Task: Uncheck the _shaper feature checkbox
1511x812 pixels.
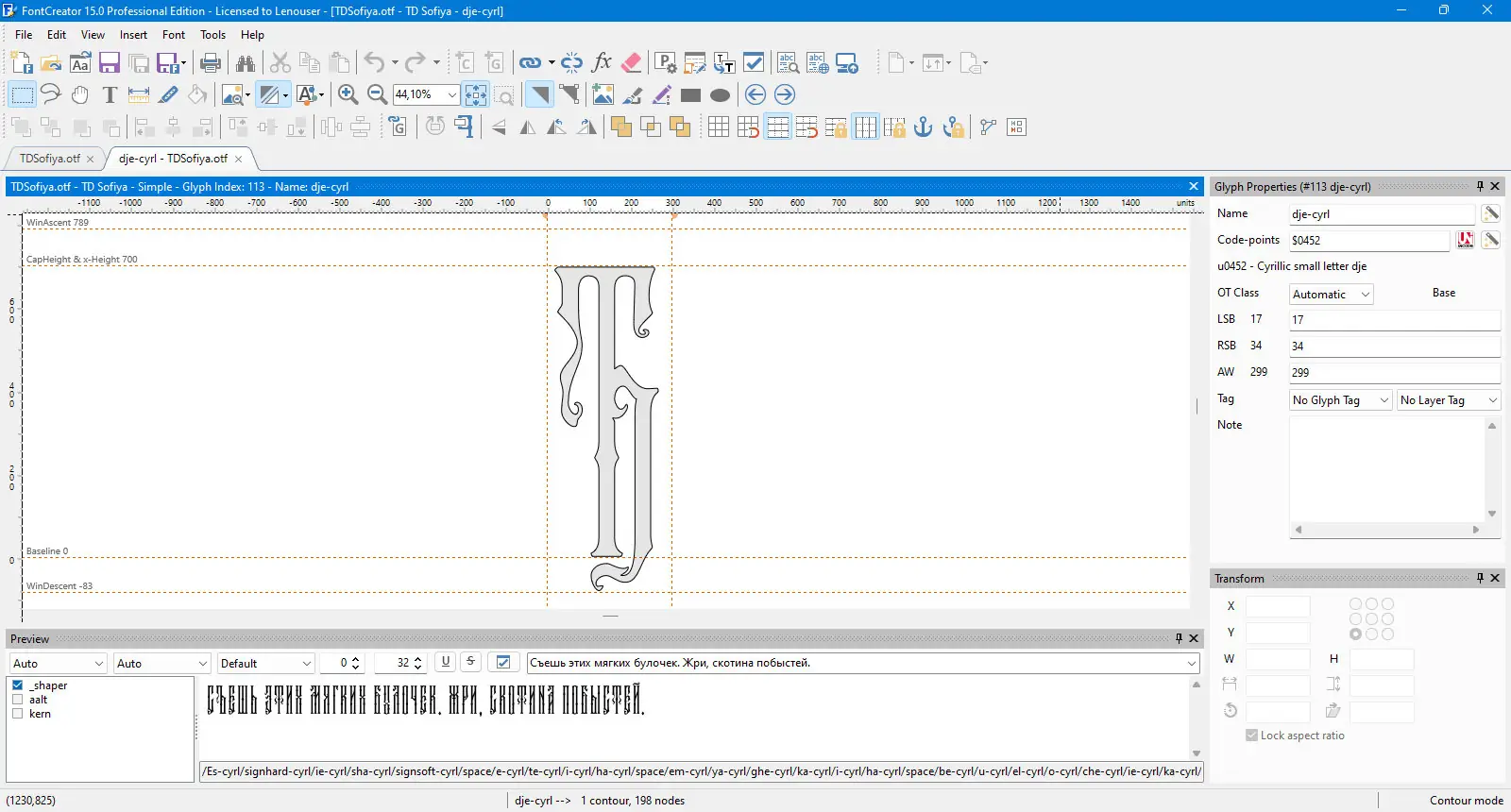Action: coord(18,685)
